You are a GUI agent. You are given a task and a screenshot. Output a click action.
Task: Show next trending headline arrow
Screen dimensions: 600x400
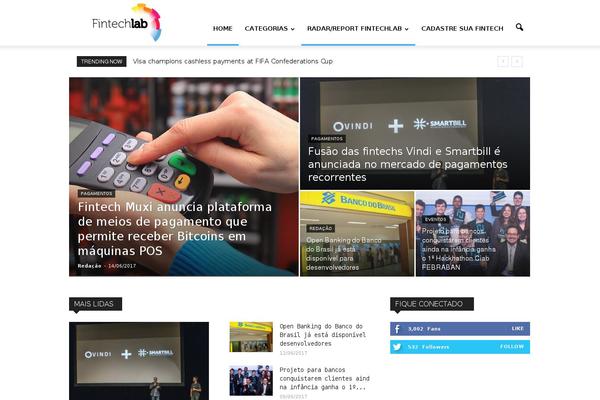[x=517, y=62]
